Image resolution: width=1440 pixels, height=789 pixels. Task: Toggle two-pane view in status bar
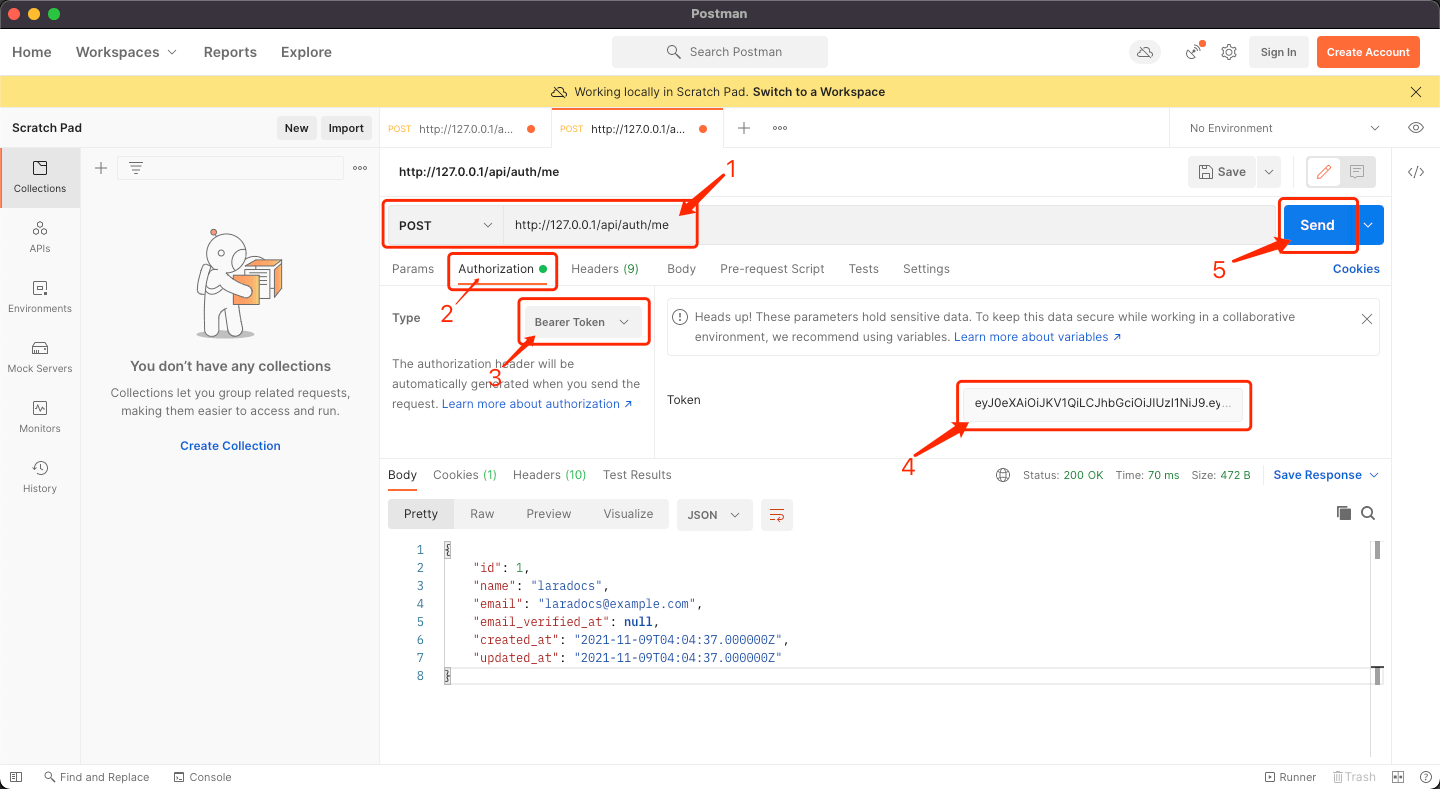[x=1398, y=777]
